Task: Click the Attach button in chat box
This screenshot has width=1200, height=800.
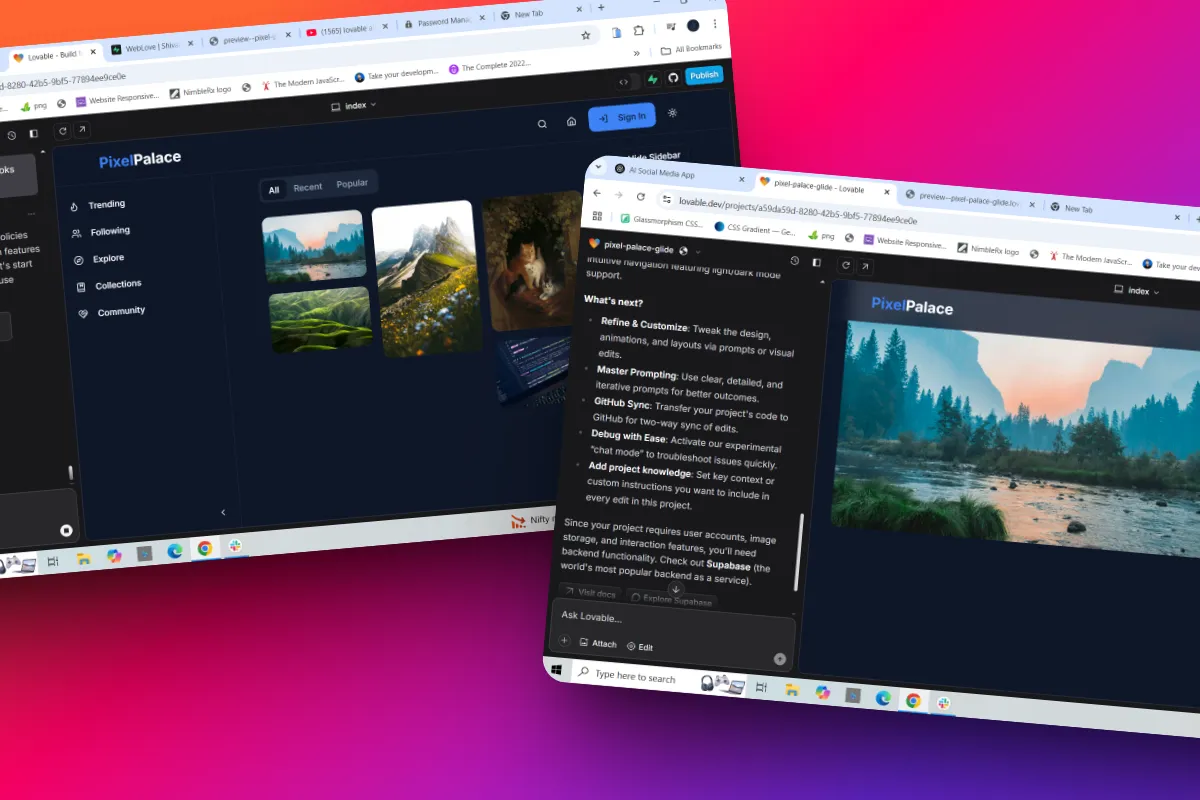Action: 598,643
